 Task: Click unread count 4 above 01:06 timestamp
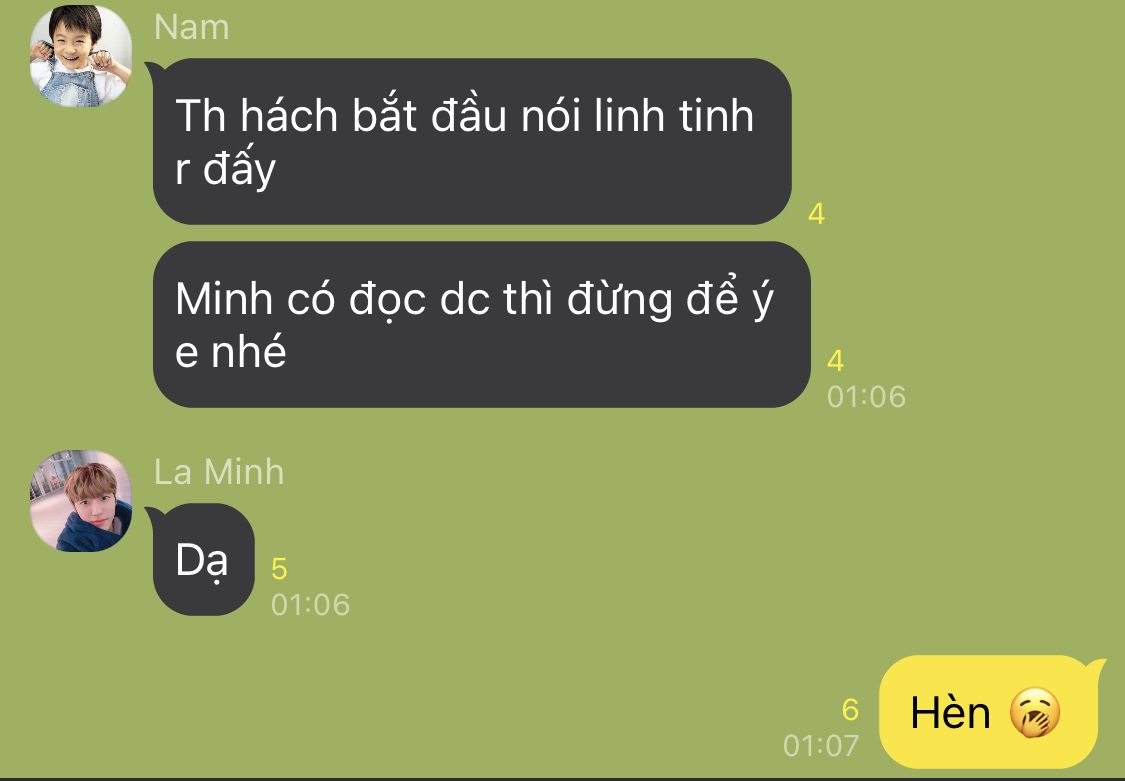(835, 361)
